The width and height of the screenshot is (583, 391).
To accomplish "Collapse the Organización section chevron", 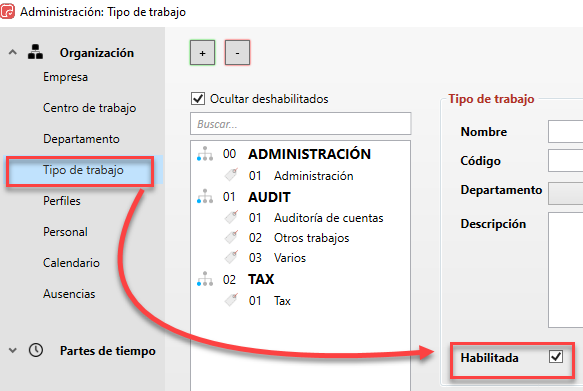I will [13, 52].
